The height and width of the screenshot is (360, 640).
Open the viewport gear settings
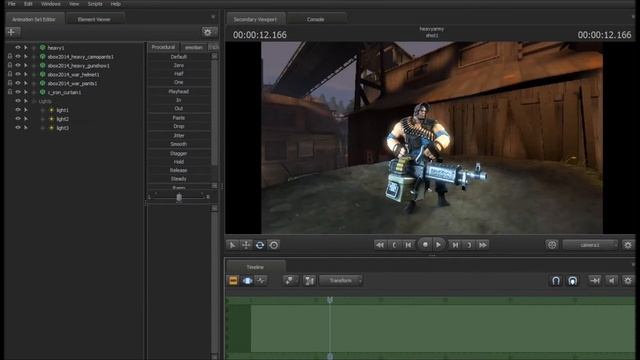(628, 245)
